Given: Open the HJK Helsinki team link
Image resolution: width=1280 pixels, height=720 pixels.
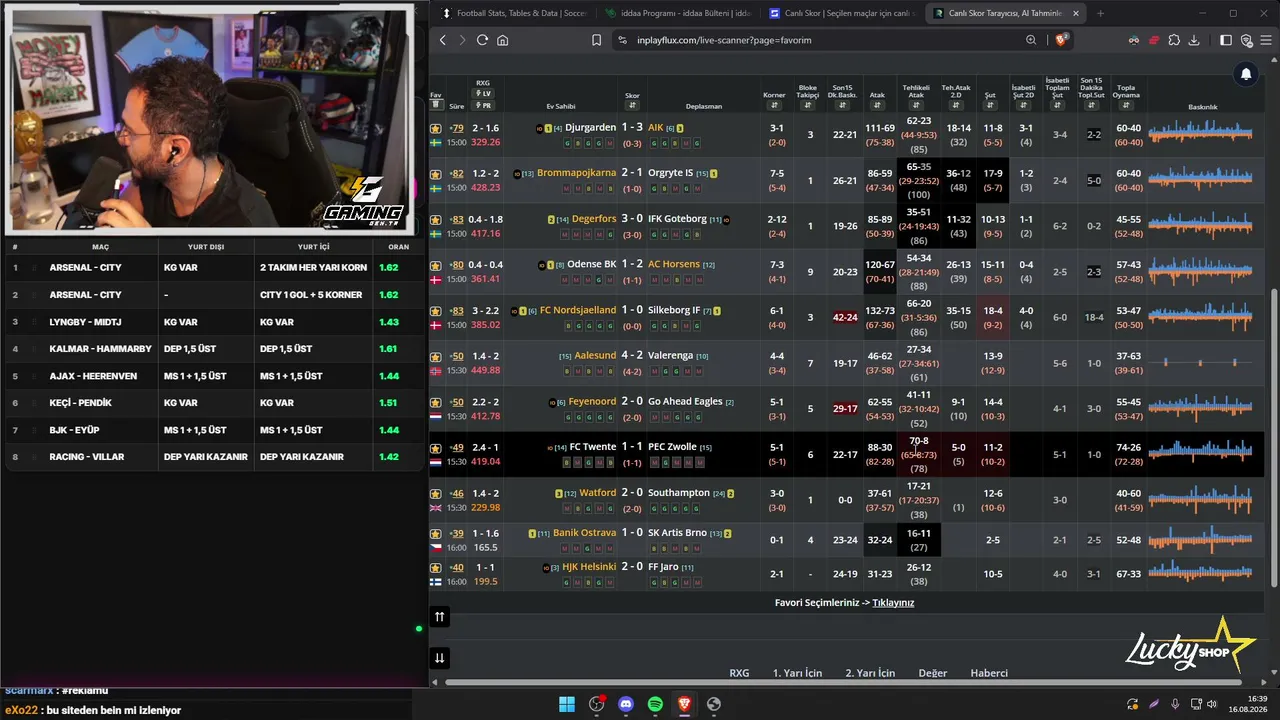Looking at the screenshot, I should tap(589, 567).
